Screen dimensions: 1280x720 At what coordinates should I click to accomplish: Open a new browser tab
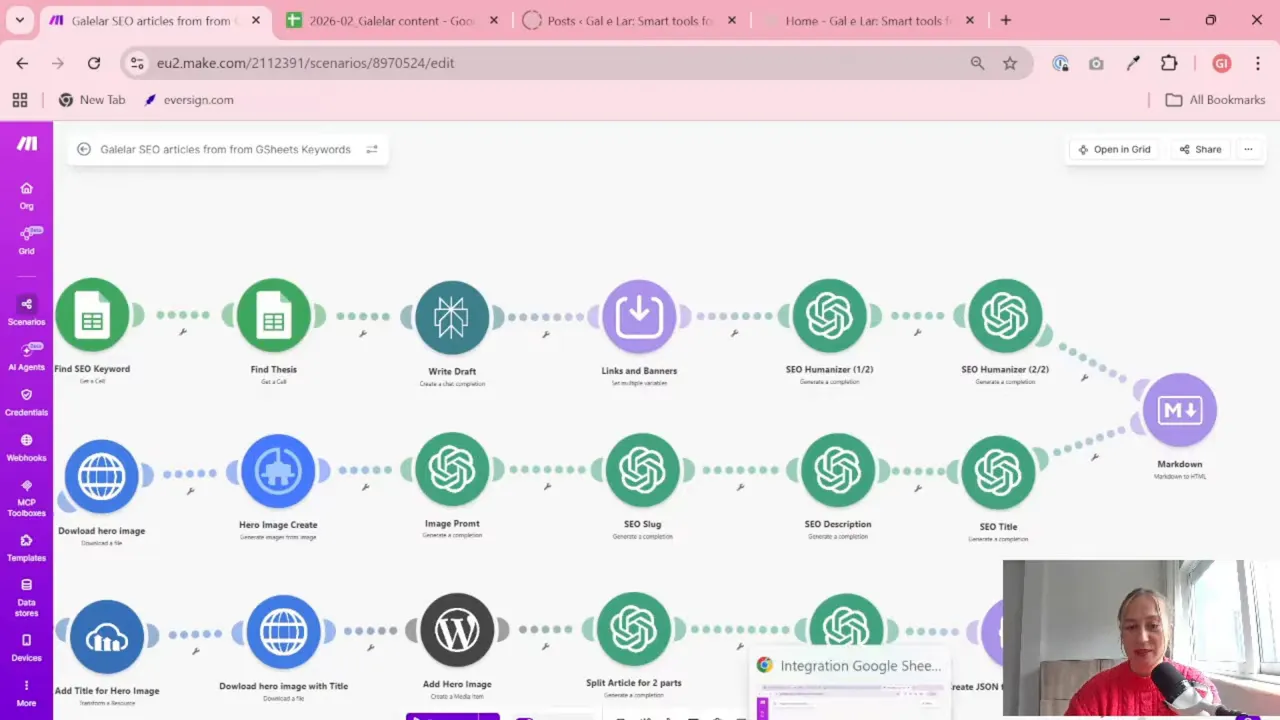(1006, 20)
